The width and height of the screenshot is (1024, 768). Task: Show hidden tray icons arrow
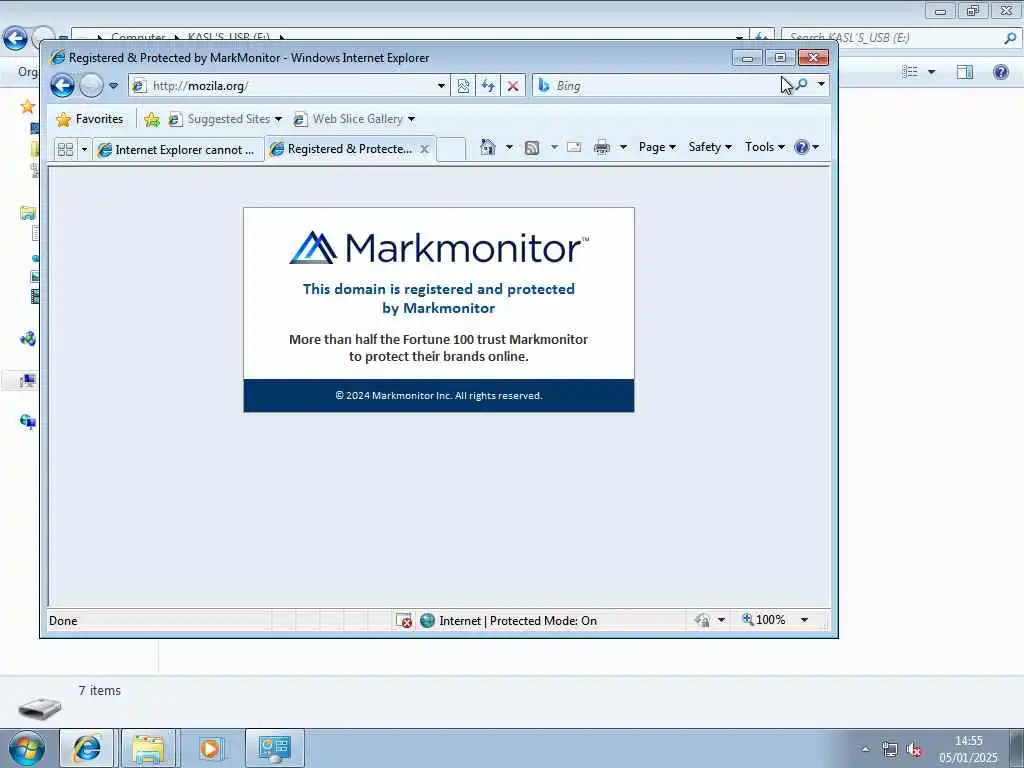pos(866,749)
